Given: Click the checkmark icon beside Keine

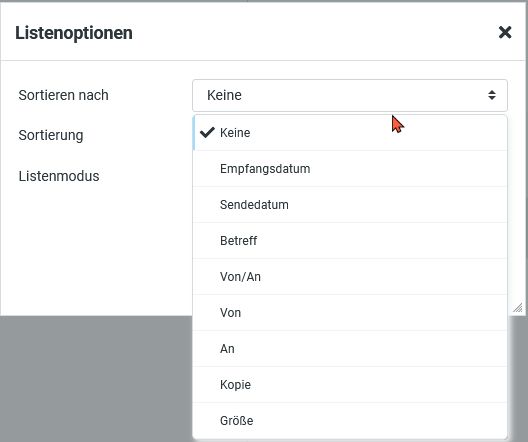Looking at the screenshot, I should [x=207, y=133].
